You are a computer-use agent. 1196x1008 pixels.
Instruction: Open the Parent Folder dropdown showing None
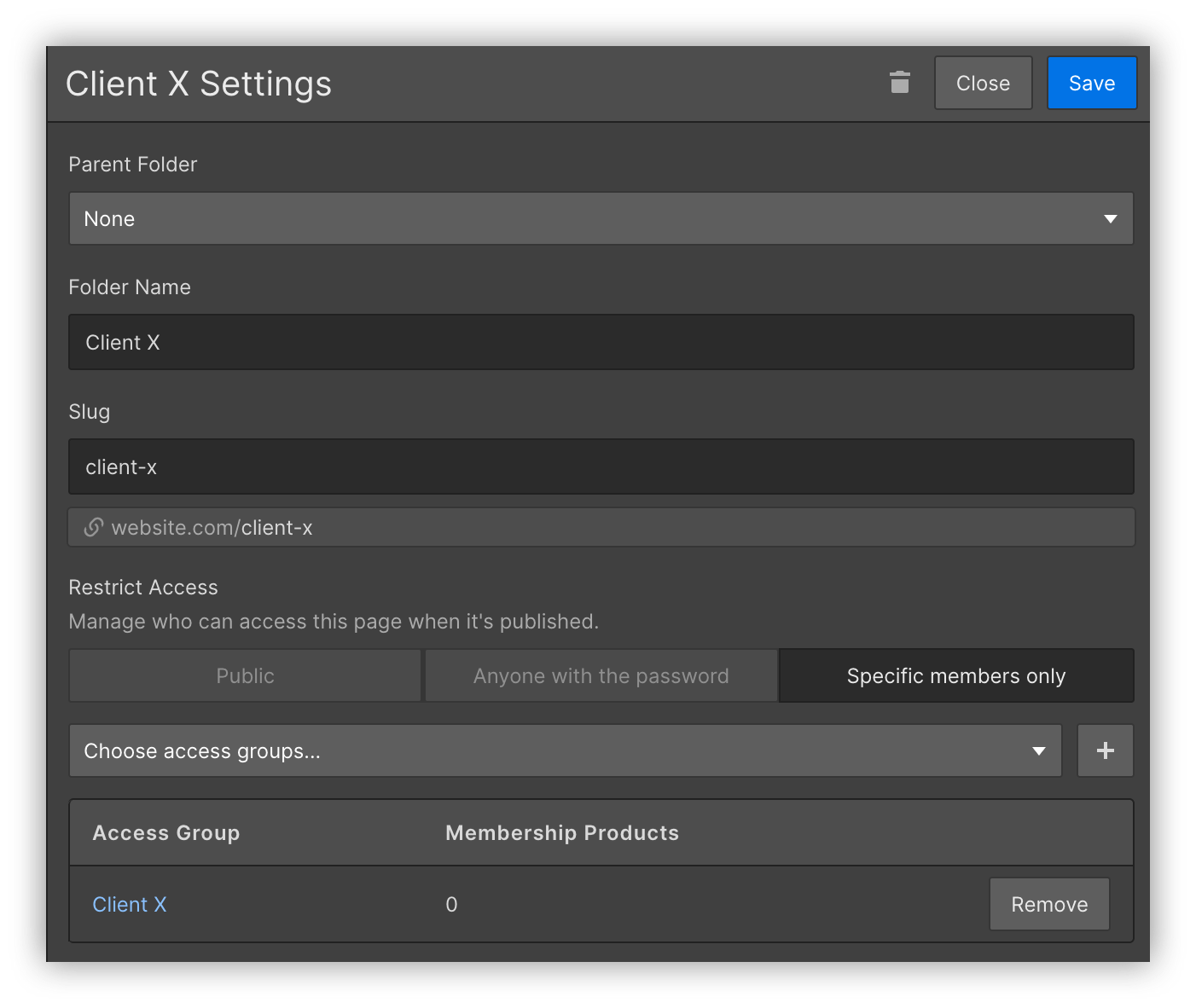pos(601,218)
